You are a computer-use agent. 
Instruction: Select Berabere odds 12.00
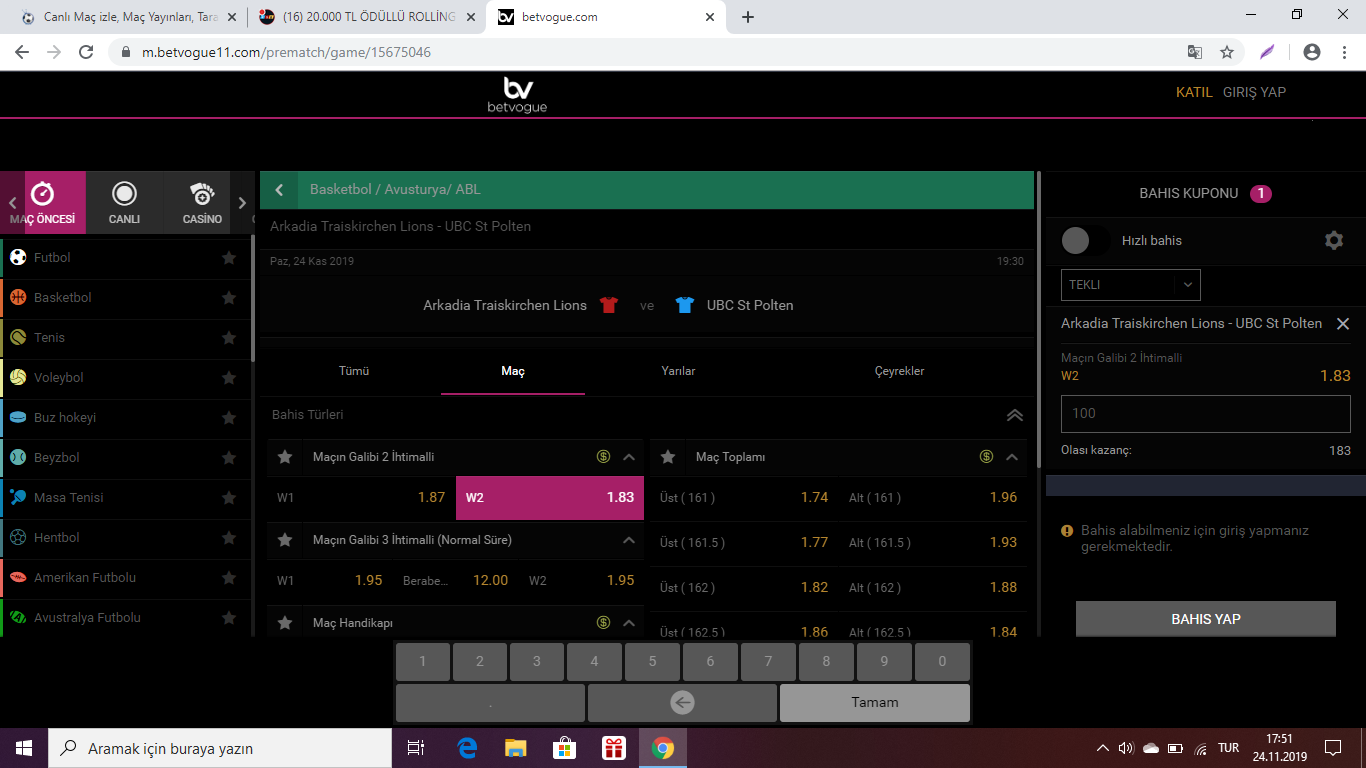pos(456,580)
